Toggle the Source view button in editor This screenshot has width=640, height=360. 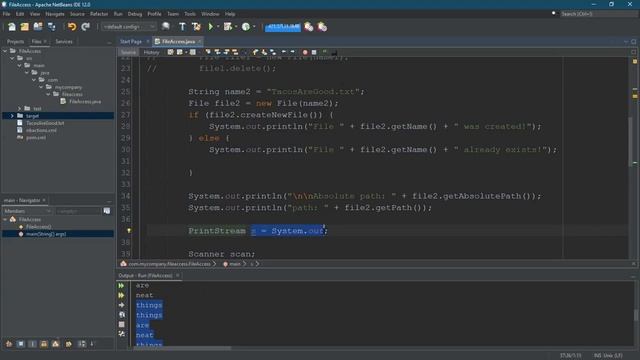click(128, 52)
